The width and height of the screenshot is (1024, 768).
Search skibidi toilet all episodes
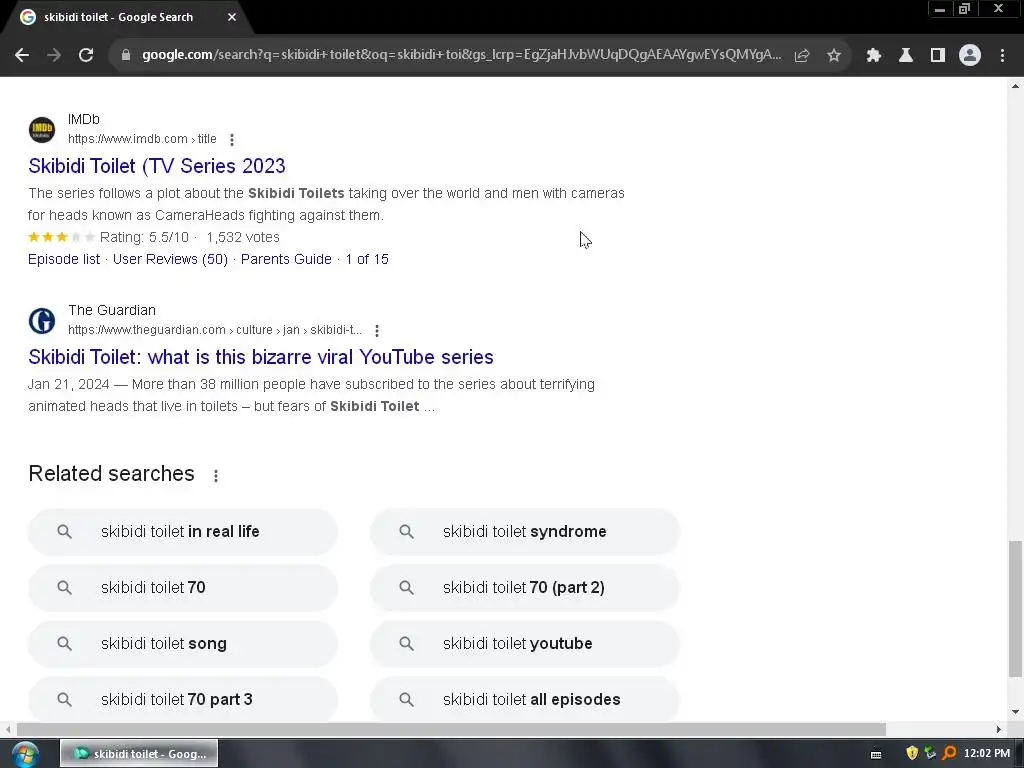525,699
